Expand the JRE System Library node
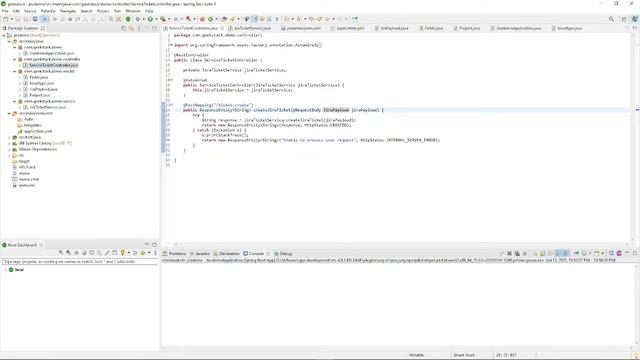 pos(9,143)
